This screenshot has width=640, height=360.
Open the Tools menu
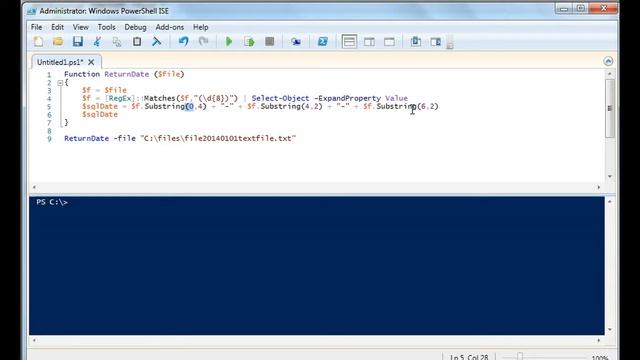click(106, 27)
